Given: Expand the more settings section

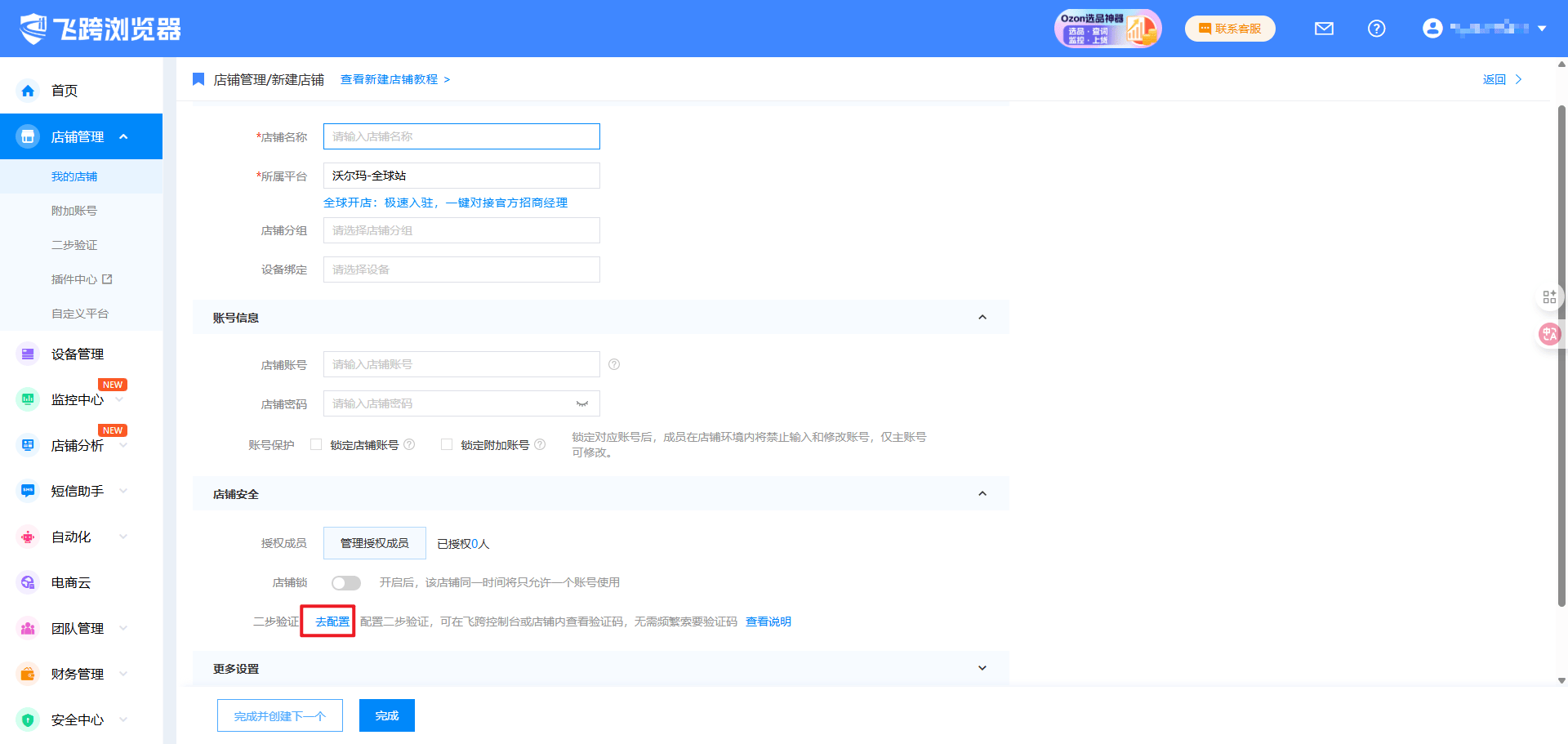Looking at the screenshot, I should pyautogui.click(x=982, y=669).
